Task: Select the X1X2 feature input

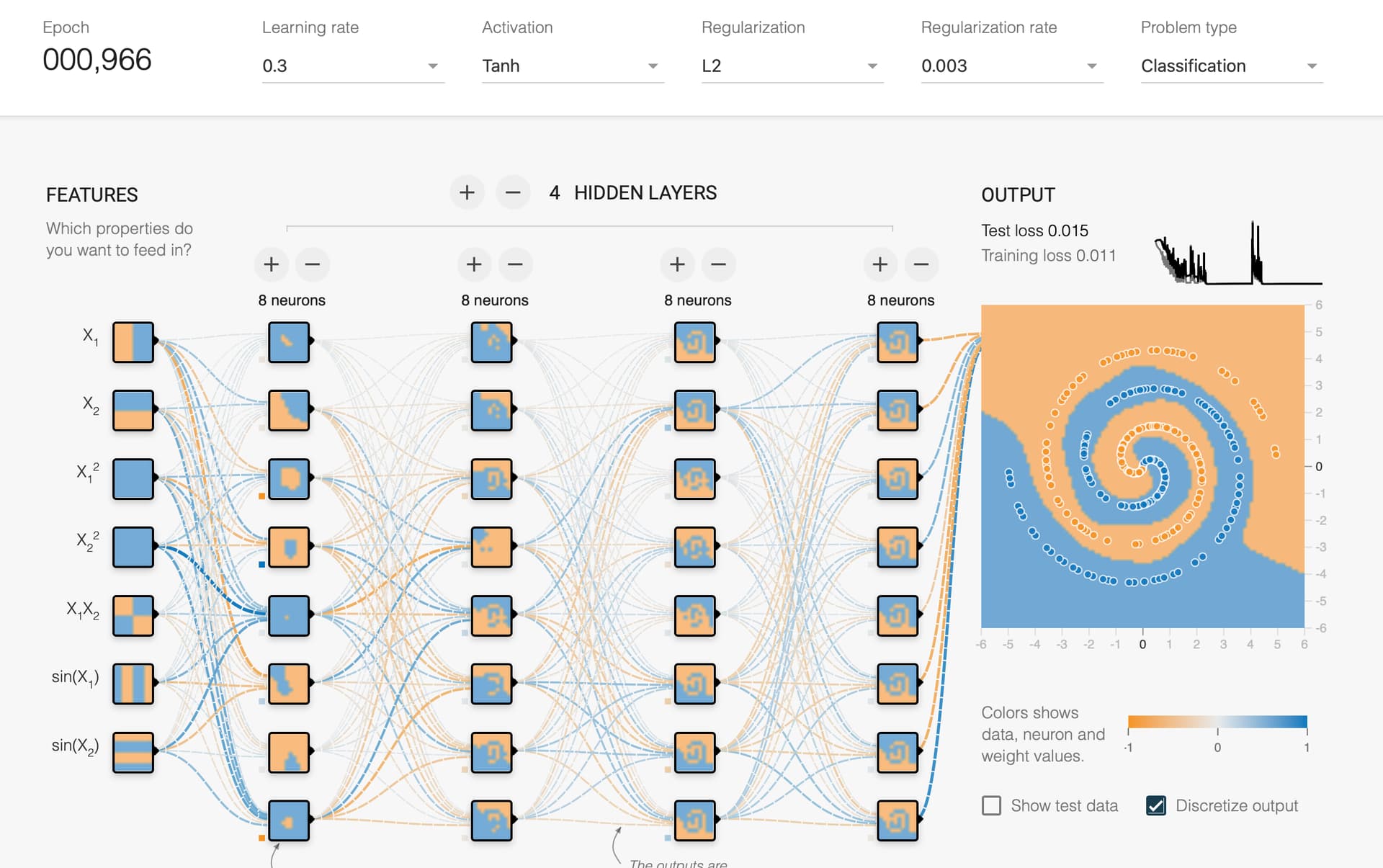Action: pos(133,615)
